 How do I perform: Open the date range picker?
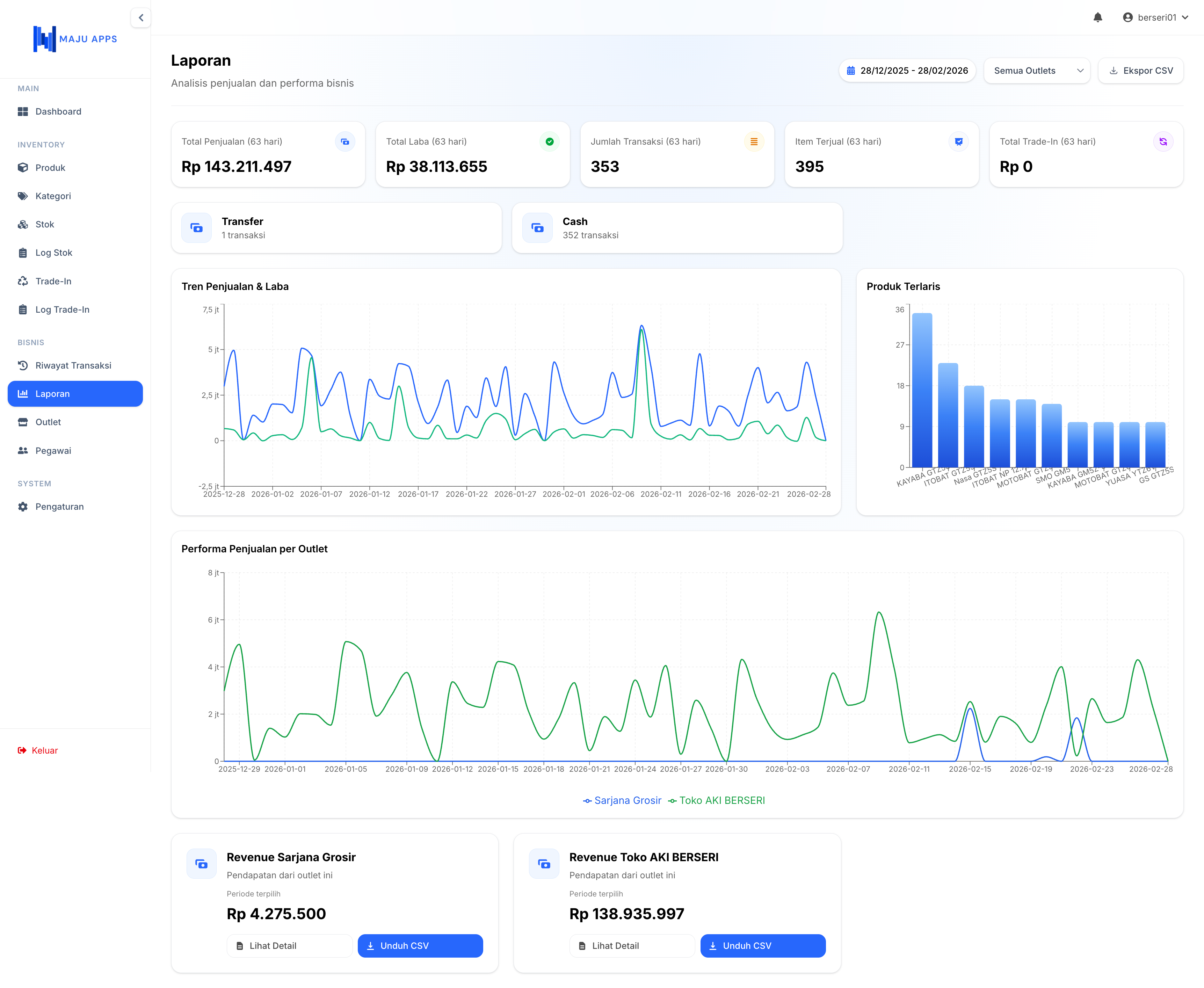907,71
